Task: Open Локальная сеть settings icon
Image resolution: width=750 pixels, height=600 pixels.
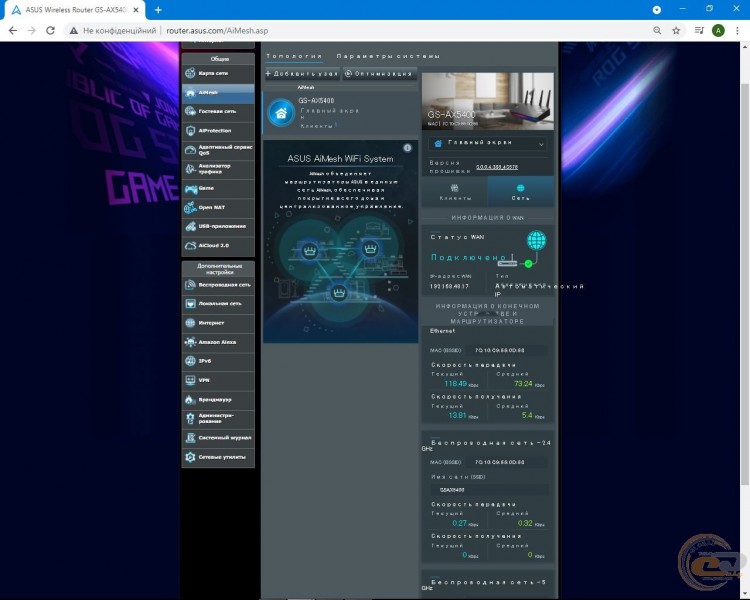Action: click(x=190, y=304)
